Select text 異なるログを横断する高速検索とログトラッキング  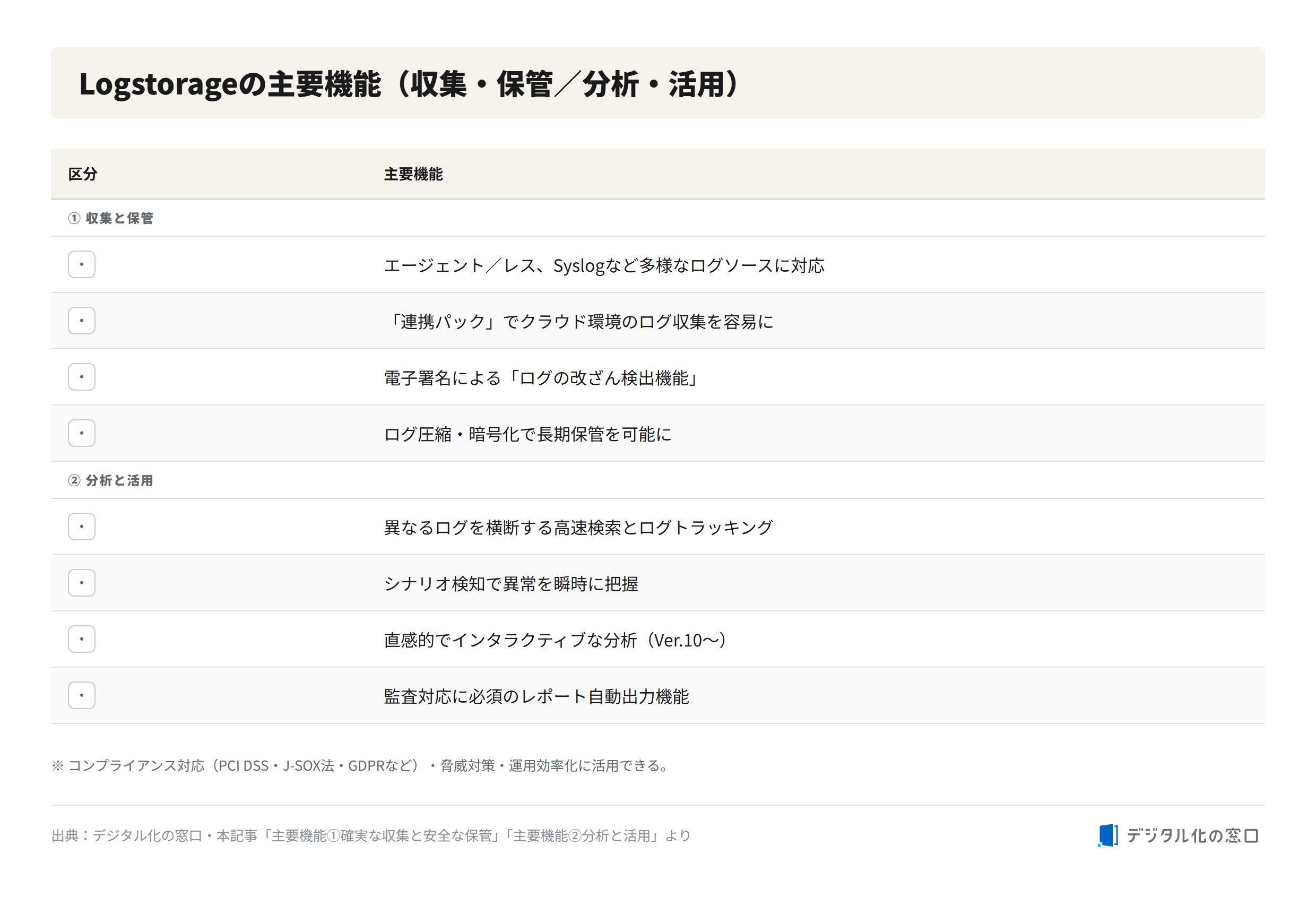coord(579,528)
